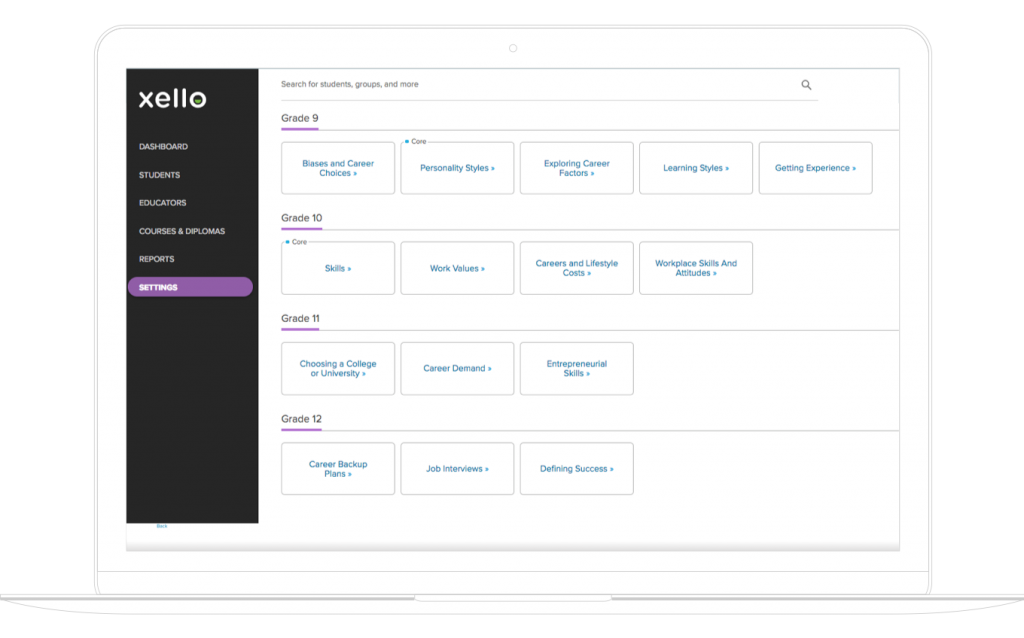Click the search magnifier icon
Image resolution: width=1024 pixels, height=638 pixels.
[806, 85]
